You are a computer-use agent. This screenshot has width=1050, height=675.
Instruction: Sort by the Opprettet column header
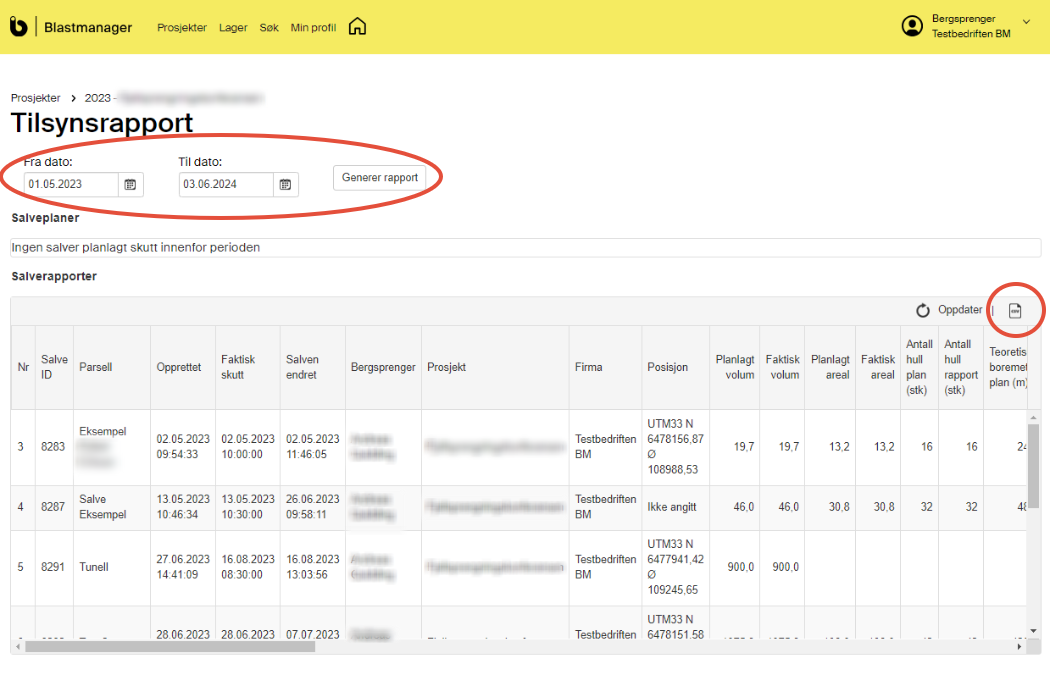coord(183,367)
